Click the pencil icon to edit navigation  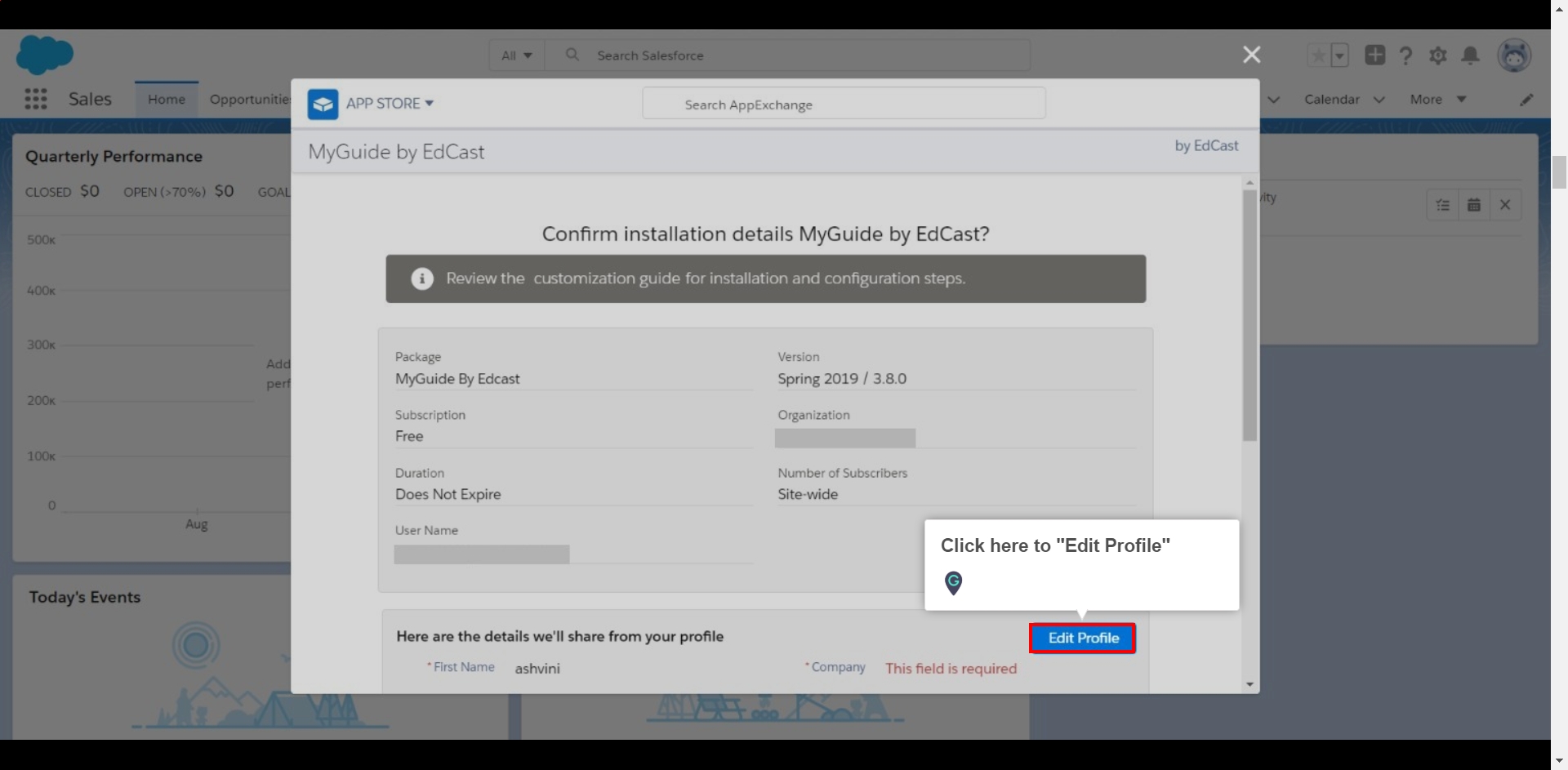[1526, 100]
